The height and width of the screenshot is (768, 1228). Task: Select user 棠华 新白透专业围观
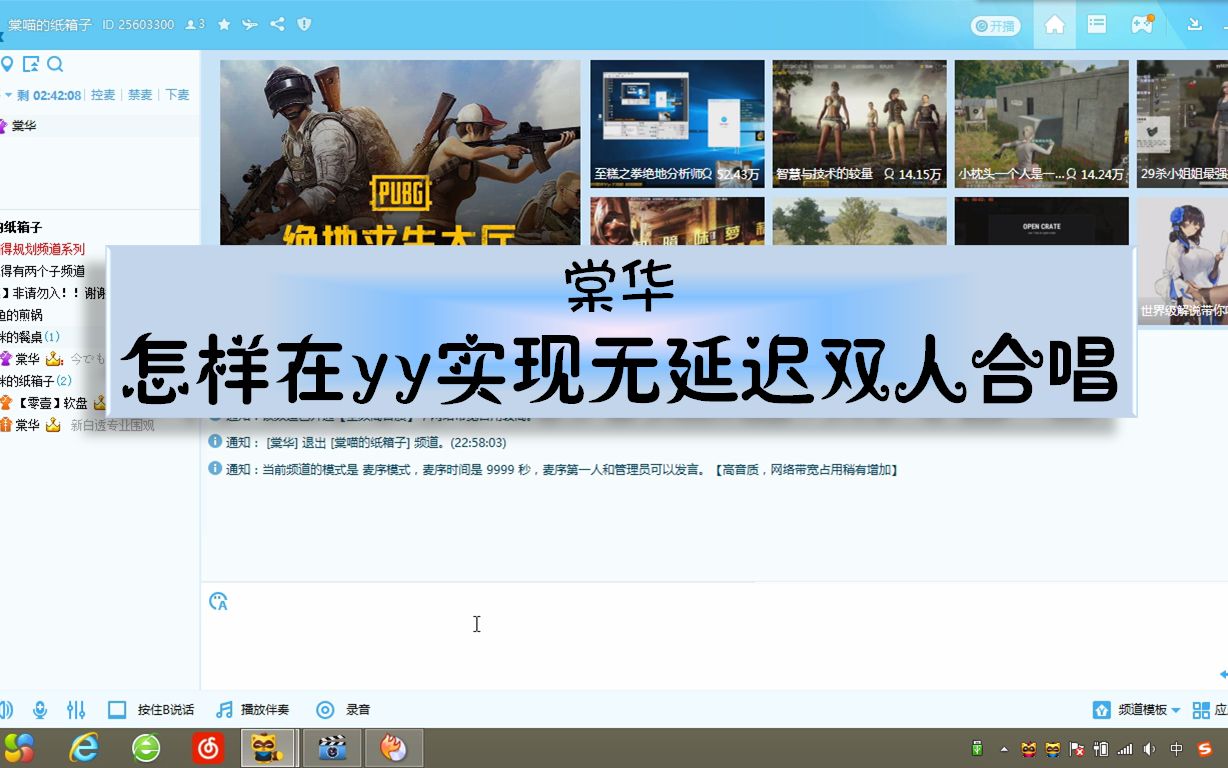click(x=78, y=425)
